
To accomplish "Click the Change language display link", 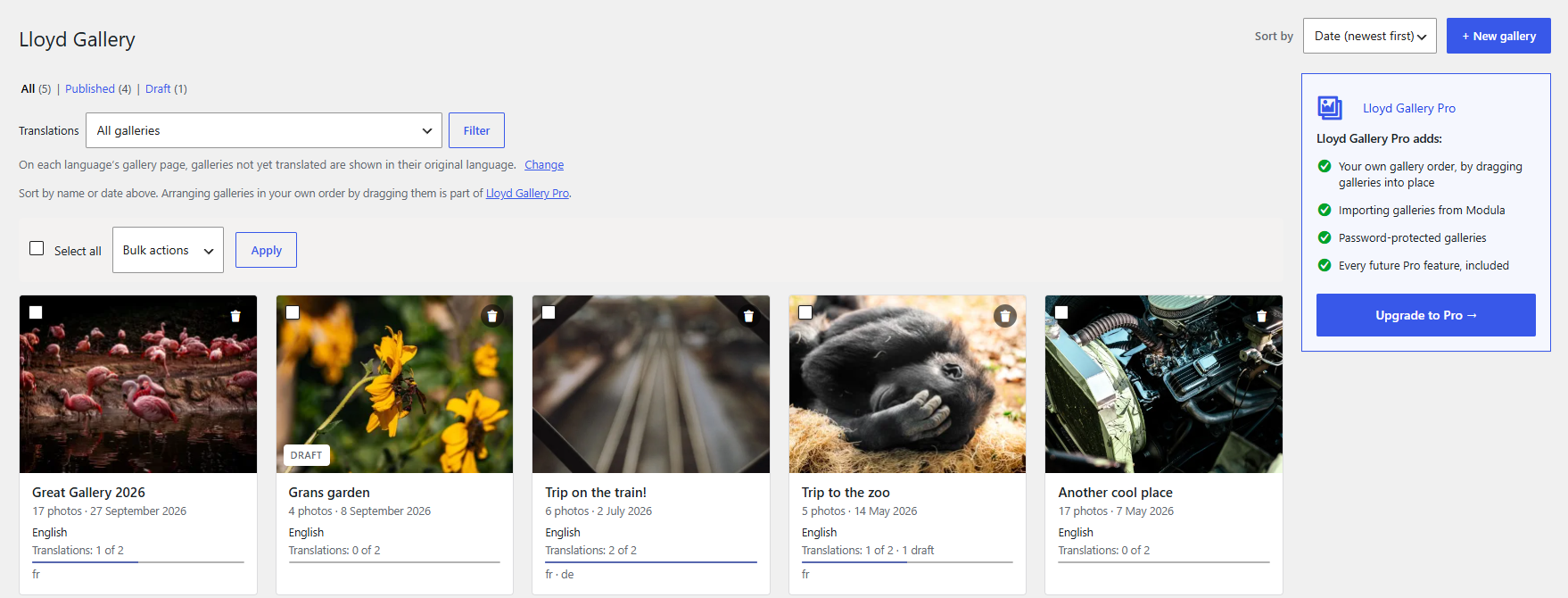I will point(544,165).
